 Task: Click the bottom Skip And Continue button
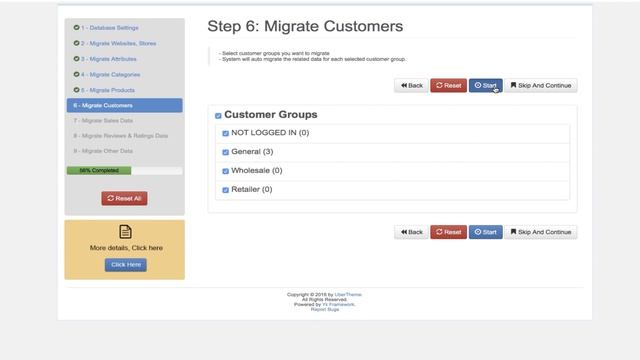tap(541, 232)
